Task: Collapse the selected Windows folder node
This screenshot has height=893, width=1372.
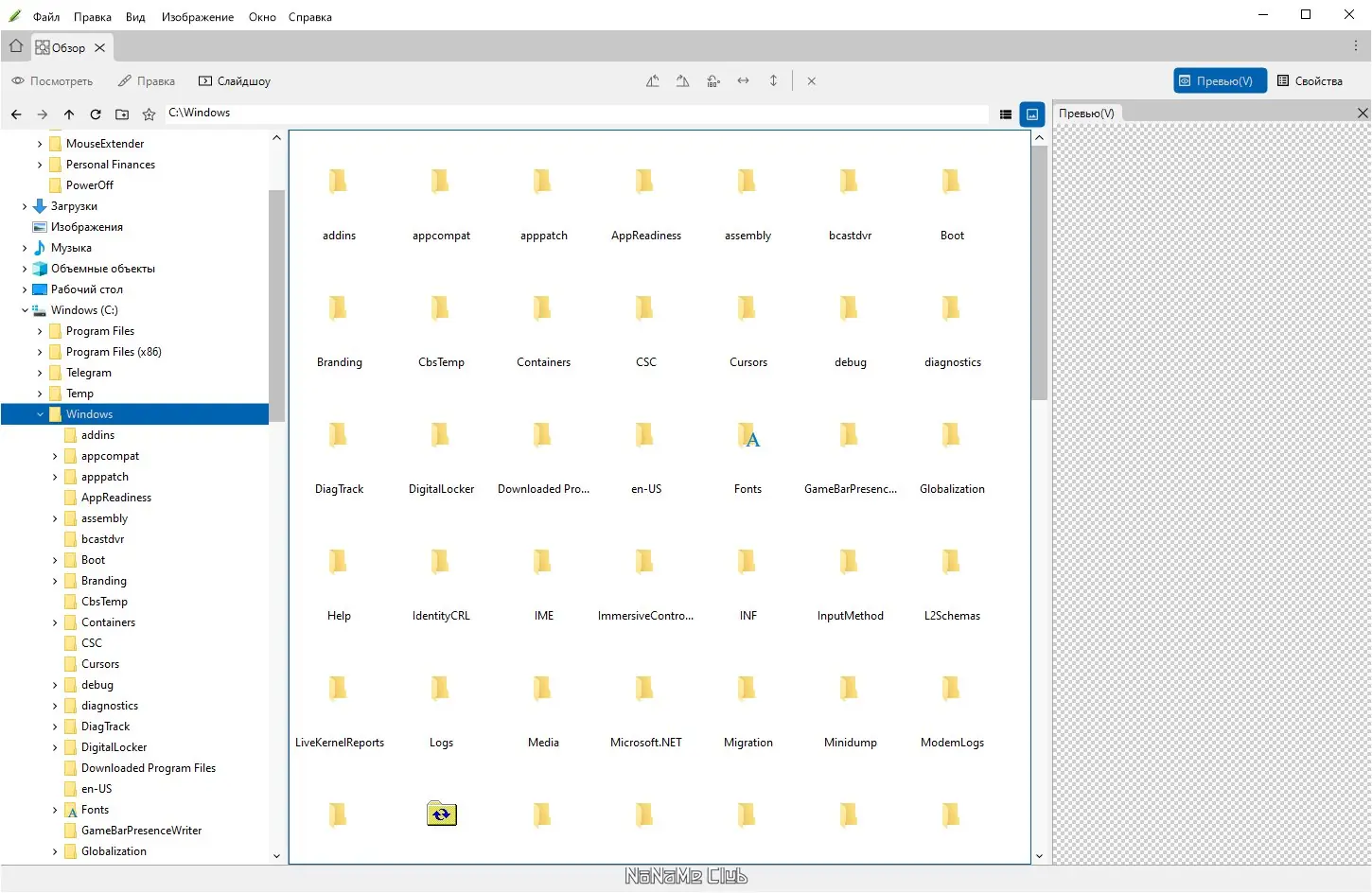Action: [40, 414]
